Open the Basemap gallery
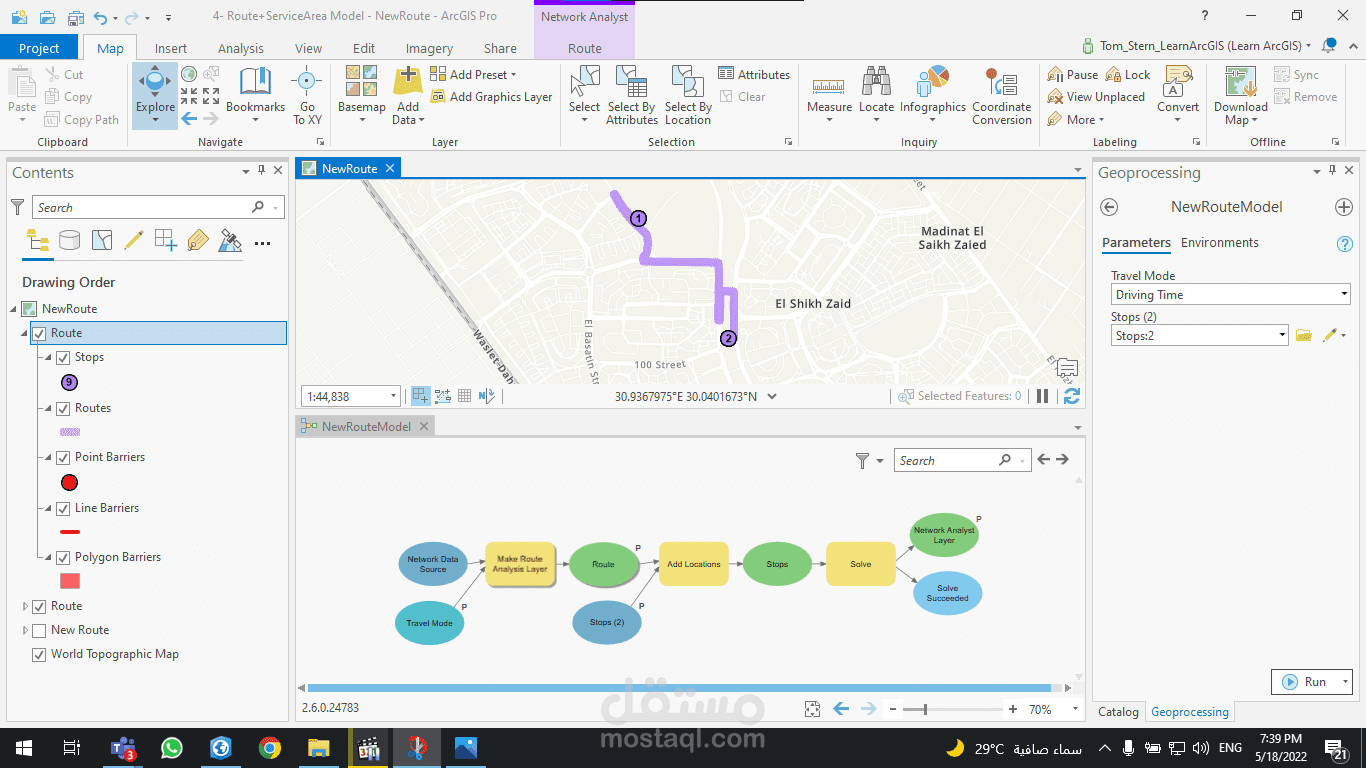The width and height of the screenshot is (1366, 768). (361, 95)
